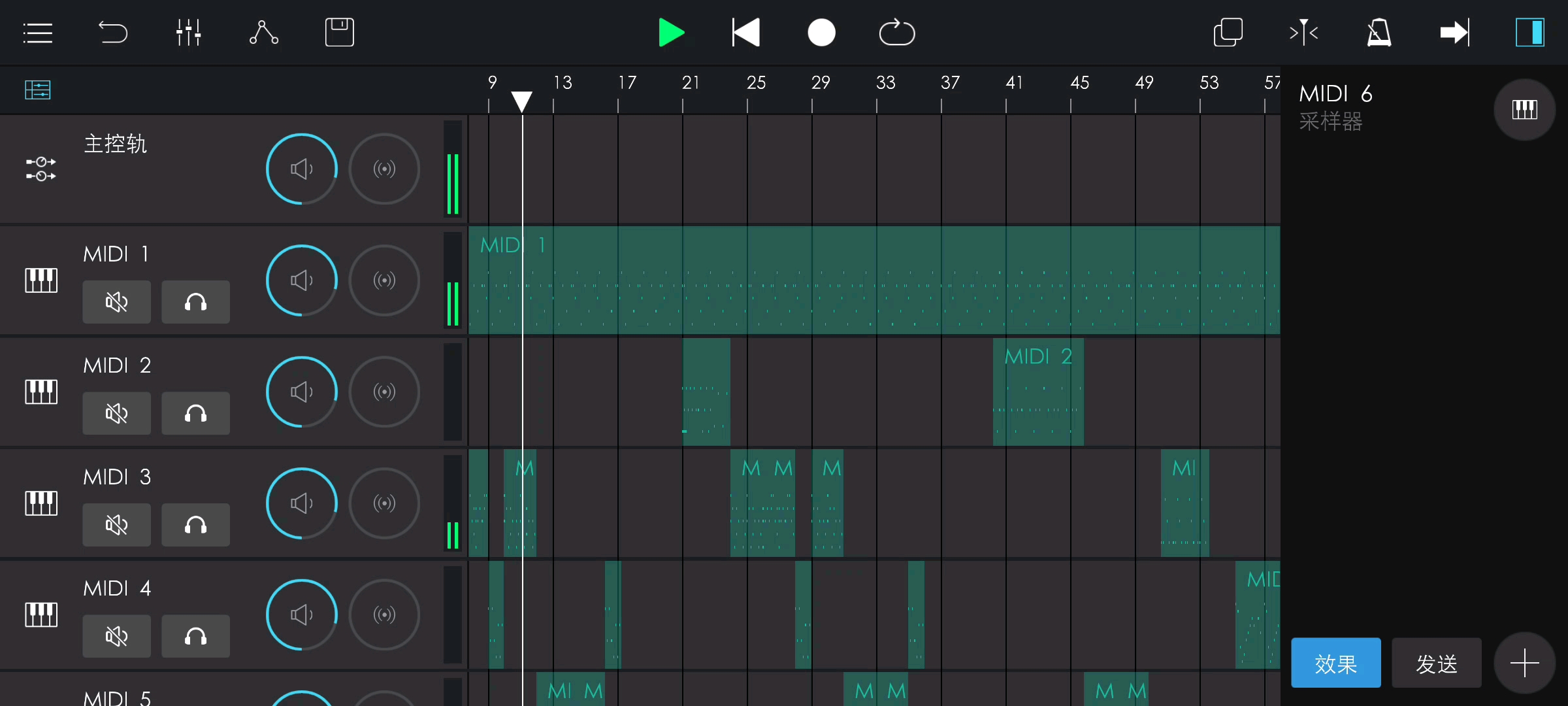Open the hamburger main menu
The width and height of the screenshot is (1568, 706).
[37, 33]
